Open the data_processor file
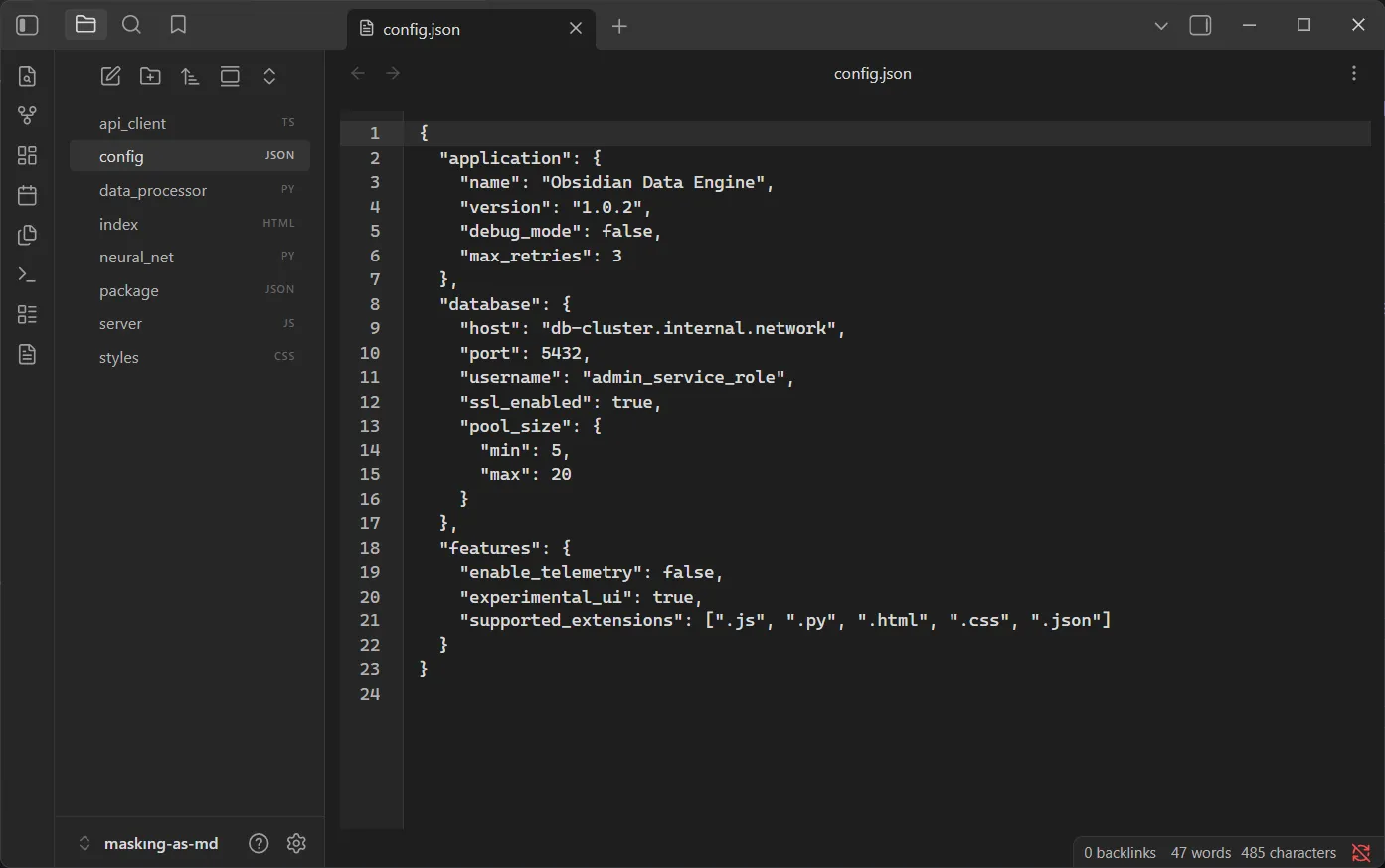 (x=189, y=190)
